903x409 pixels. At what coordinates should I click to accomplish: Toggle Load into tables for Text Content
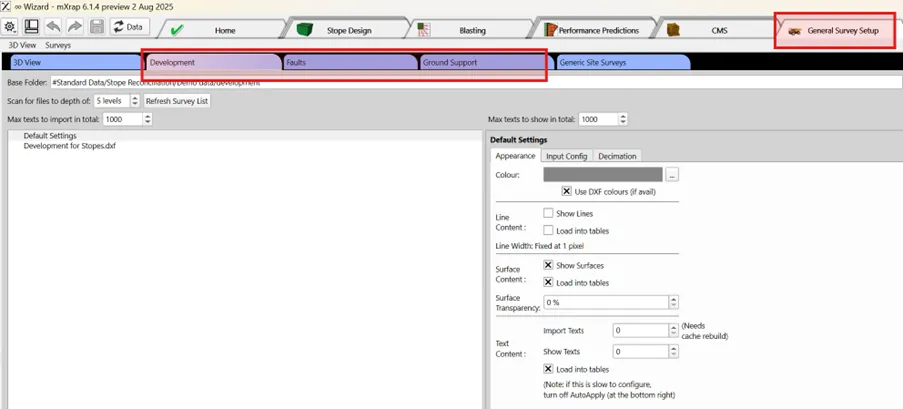tap(548, 369)
